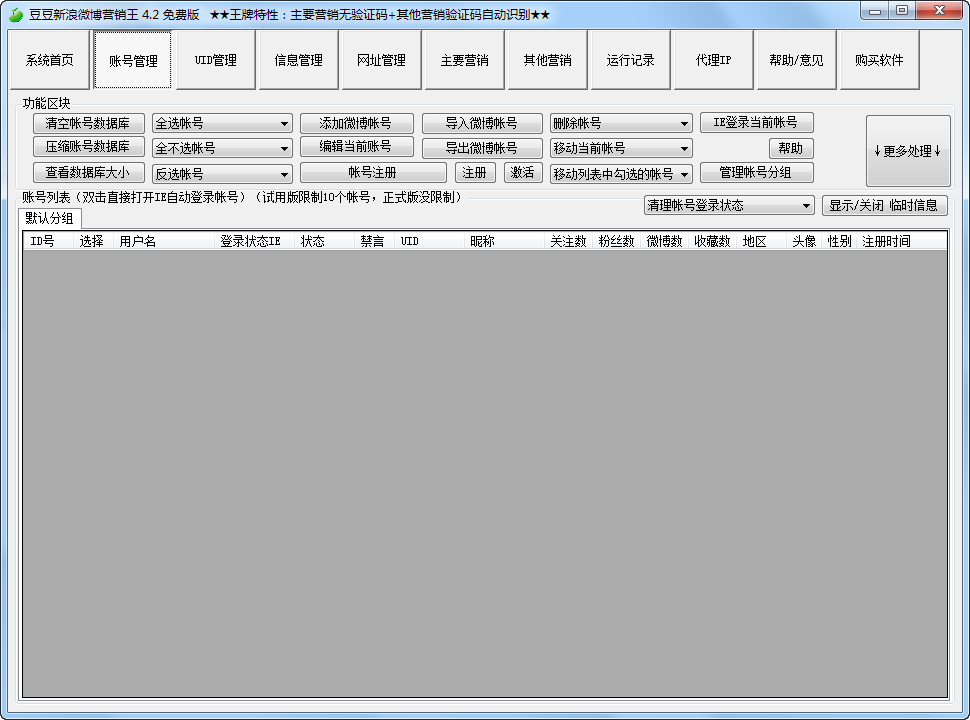The height and width of the screenshot is (720, 970).
Task: Open the UID管理 tab
Action: pos(215,60)
